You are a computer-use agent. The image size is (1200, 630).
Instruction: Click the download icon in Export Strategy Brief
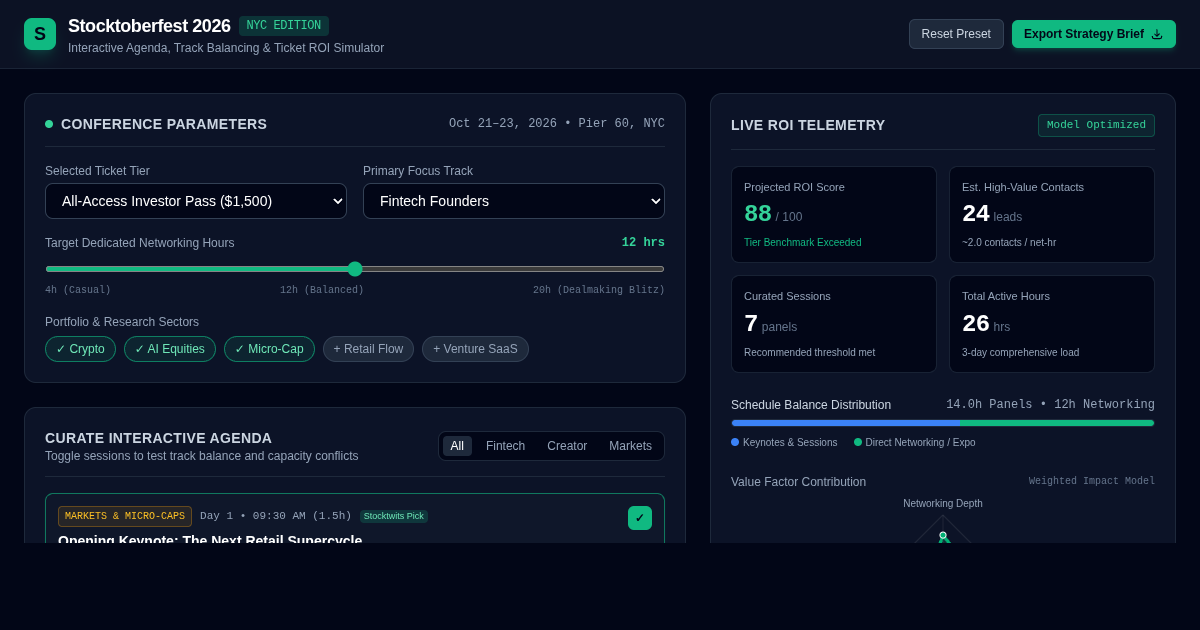(x=1157, y=34)
